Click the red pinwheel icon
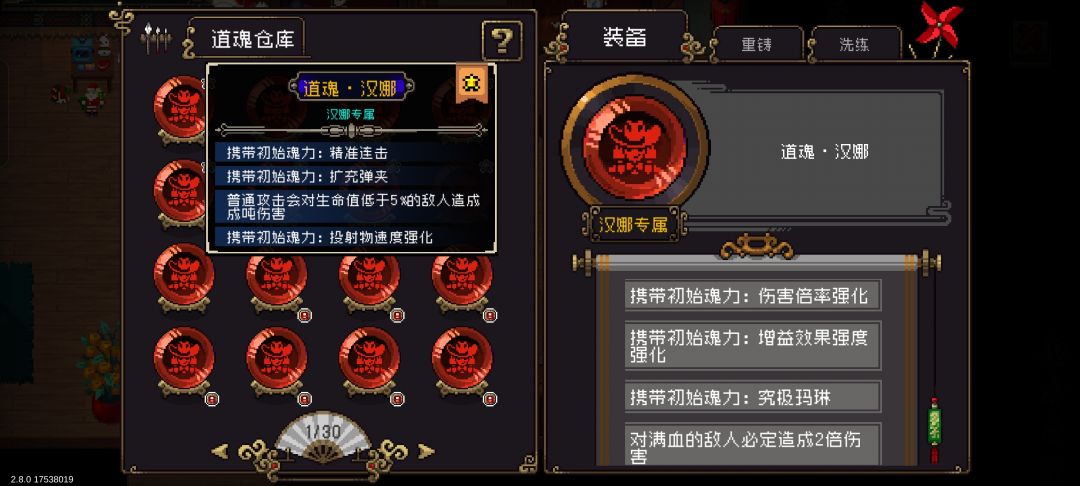The height and width of the screenshot is (486, 1080). point(938,28)
